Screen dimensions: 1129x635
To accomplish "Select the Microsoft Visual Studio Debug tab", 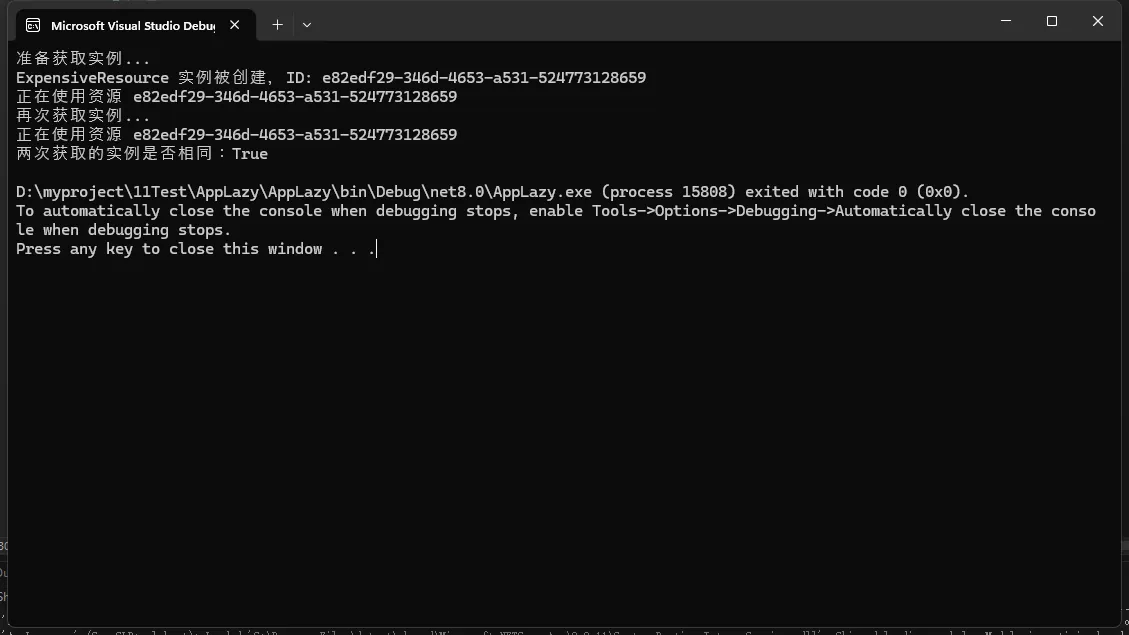I will pos(132,25).
